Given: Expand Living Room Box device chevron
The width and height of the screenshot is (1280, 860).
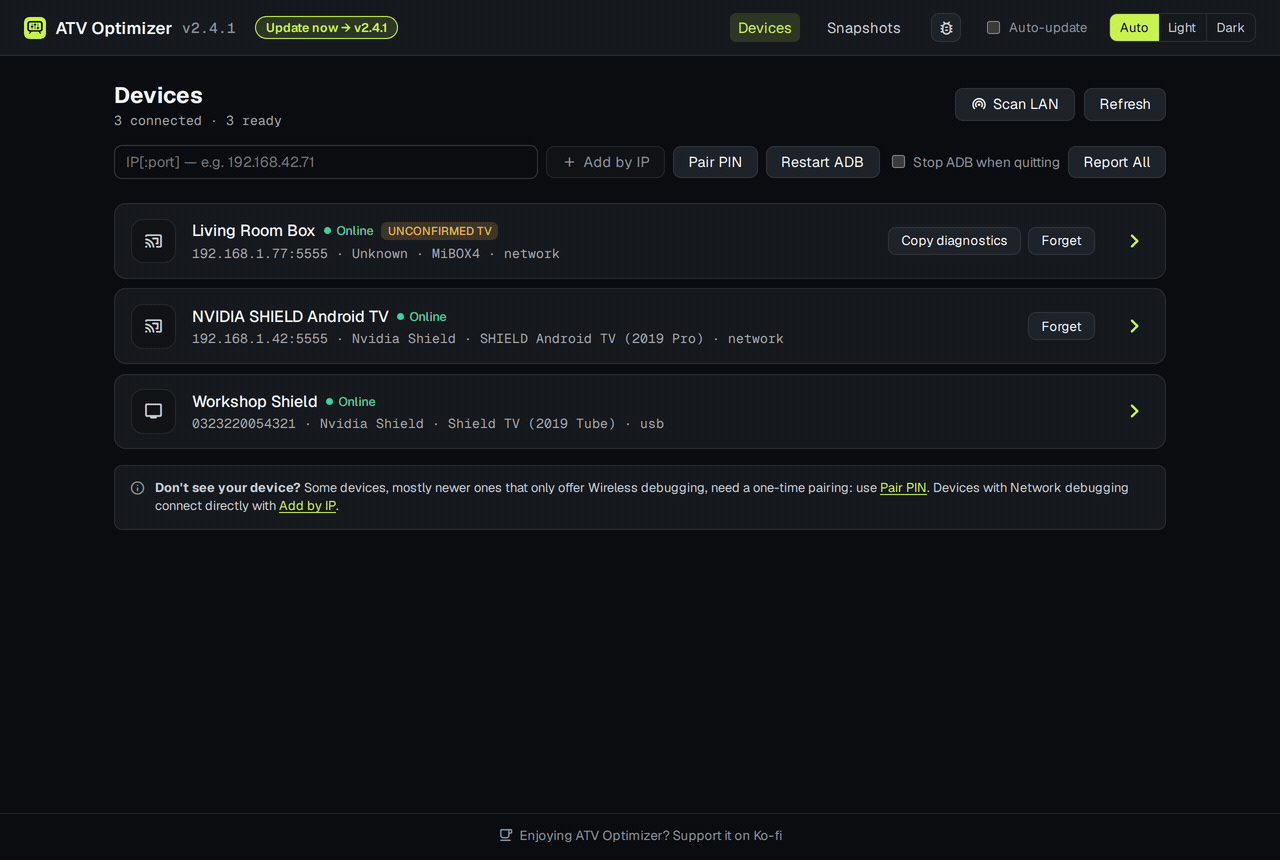Looking at the screenshot, I should point(1134,241).
